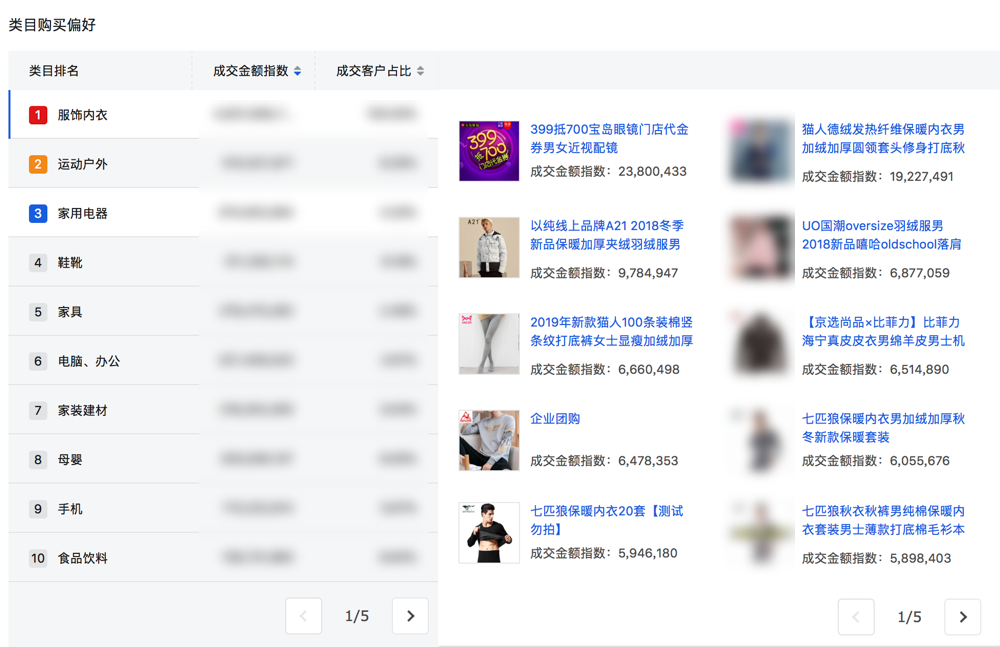1000x647 pixels.
Task: Click the 七匹狼保暖内衣男加绒 thumbnail
Action: (760, 440)
